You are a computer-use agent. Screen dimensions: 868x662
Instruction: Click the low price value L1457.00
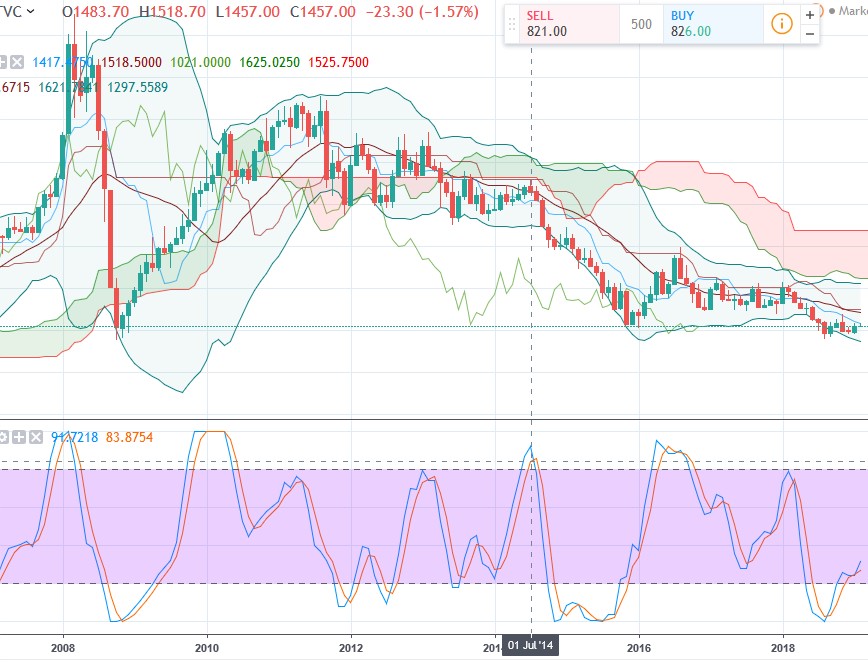[247, 12]
